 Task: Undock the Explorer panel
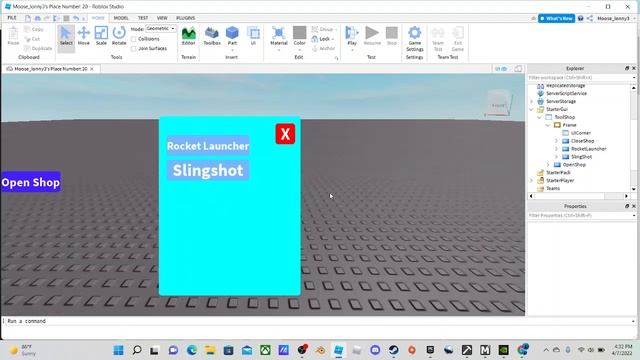627,68
